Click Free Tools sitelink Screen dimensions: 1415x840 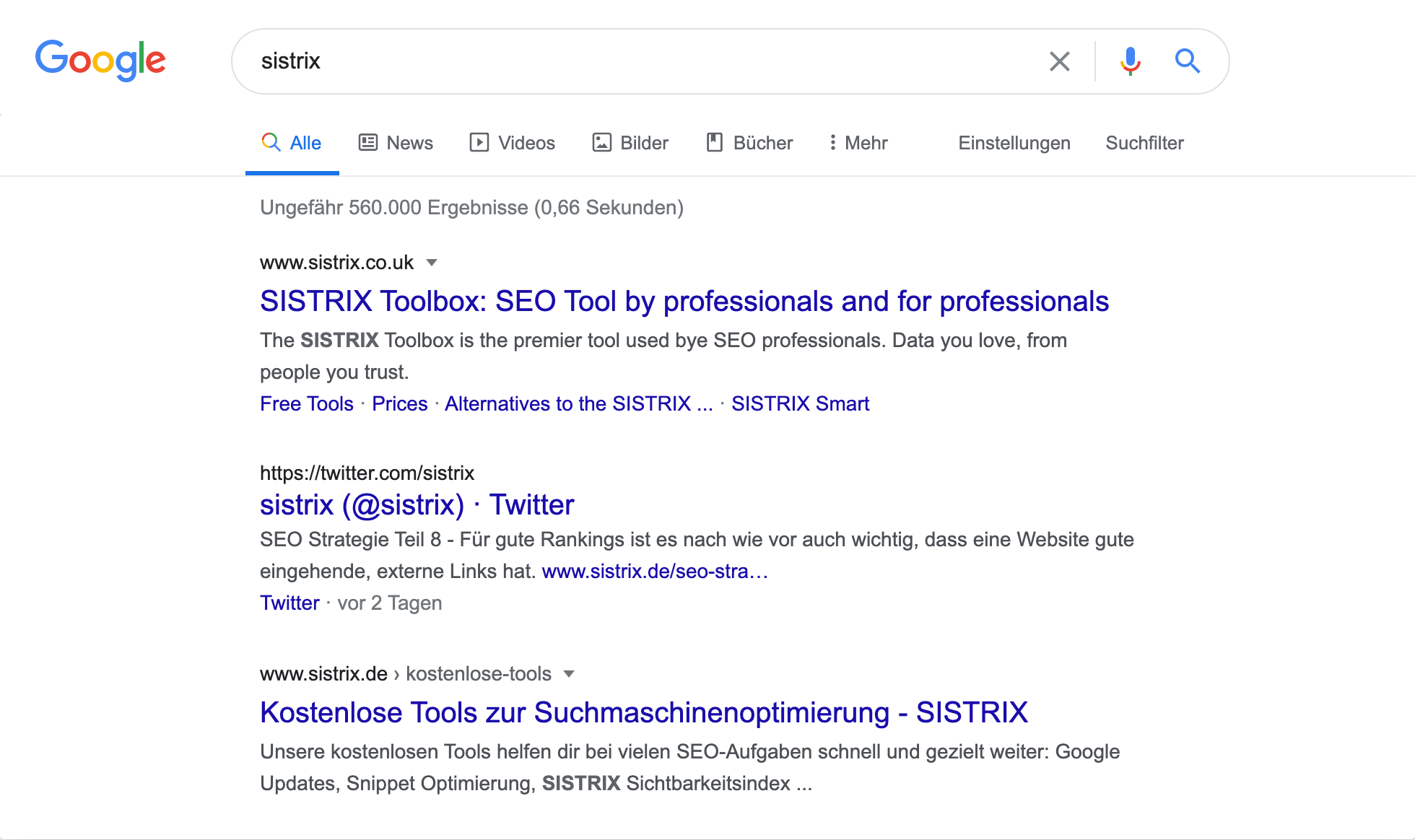click(306, 404)
